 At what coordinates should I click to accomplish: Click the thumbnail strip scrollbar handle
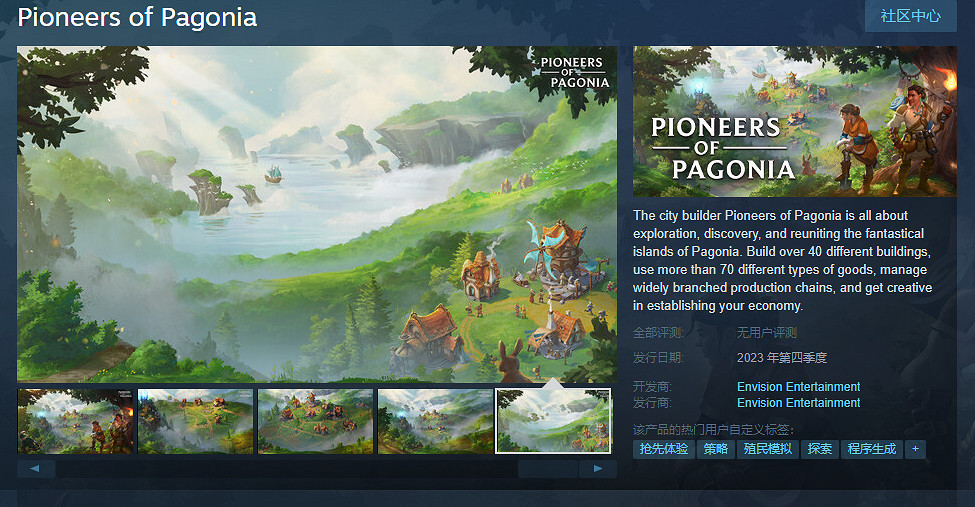pyautogui.click(x=548, y=468)
